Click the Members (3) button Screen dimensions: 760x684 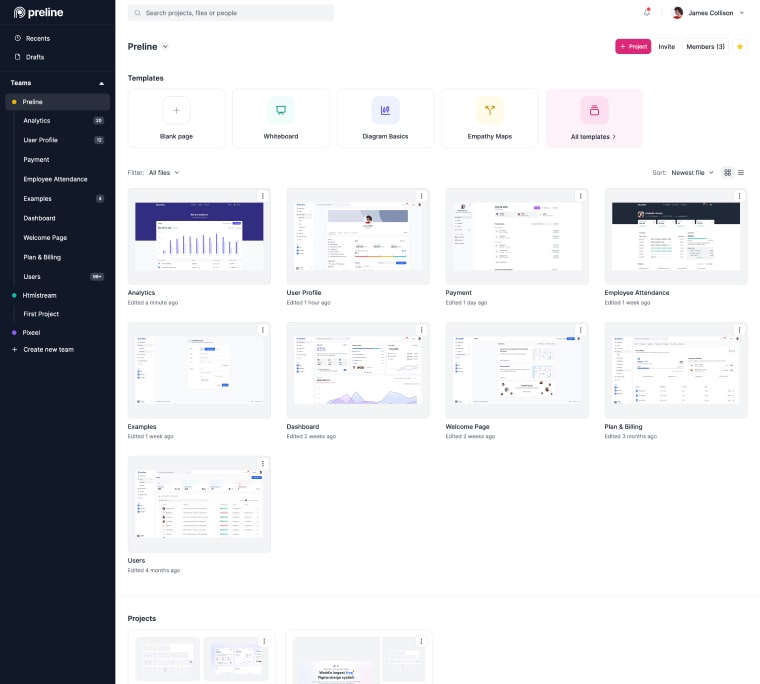click(705, 47)
